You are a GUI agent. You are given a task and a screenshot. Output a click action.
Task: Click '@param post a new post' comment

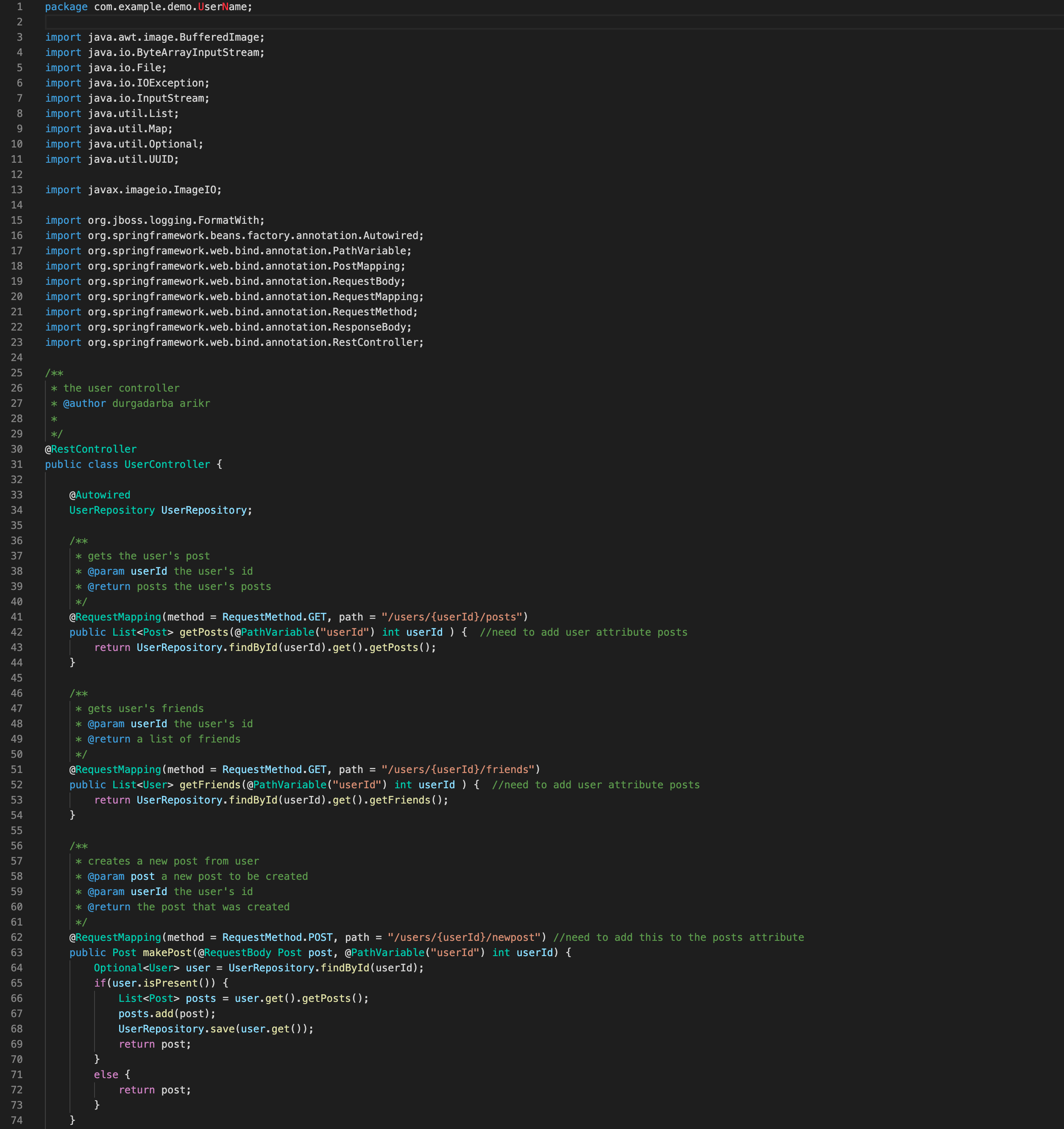pos(198,877)
